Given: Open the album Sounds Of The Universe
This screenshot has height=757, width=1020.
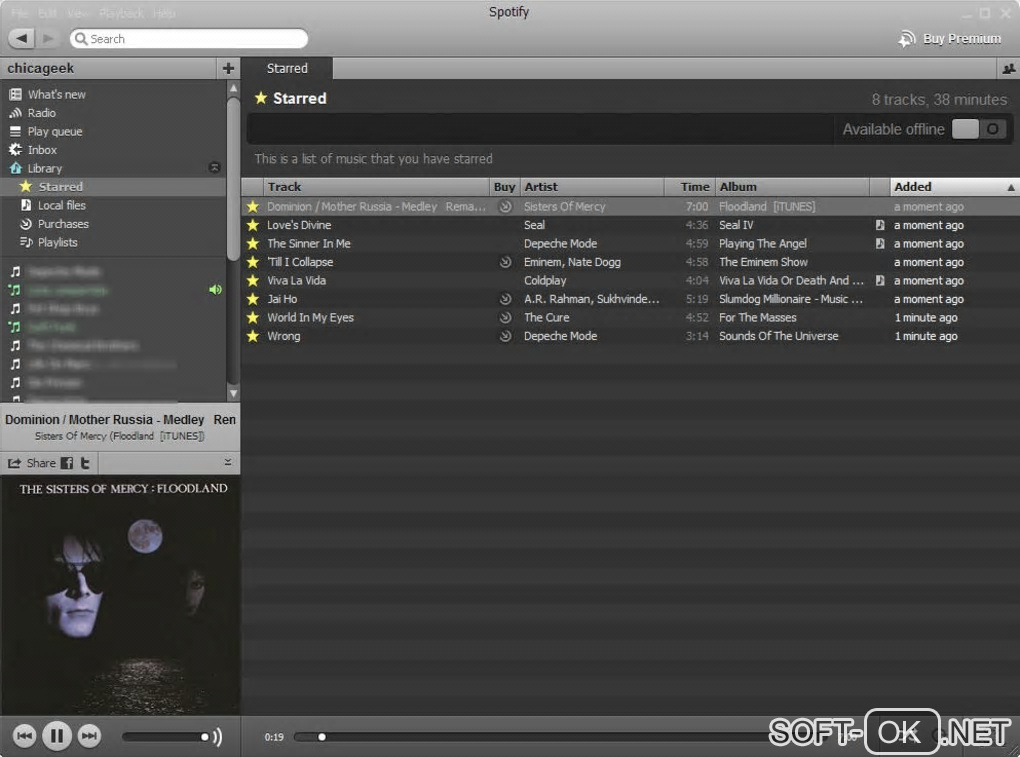Looking at the screenshot, I should [779, 336].
